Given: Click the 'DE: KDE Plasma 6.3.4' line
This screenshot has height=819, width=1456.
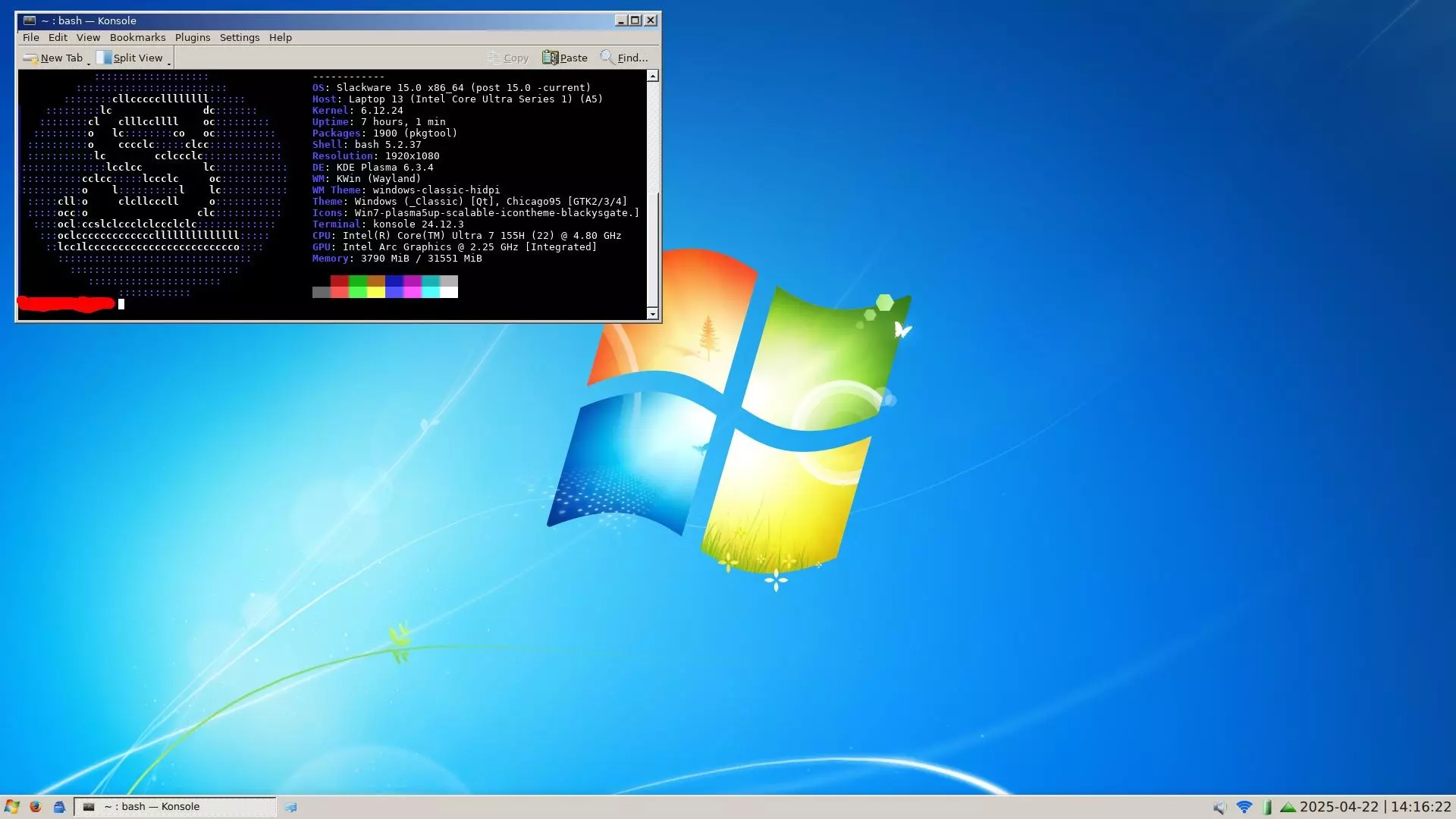Looking at the screenshot, I should tap(373, 168).
